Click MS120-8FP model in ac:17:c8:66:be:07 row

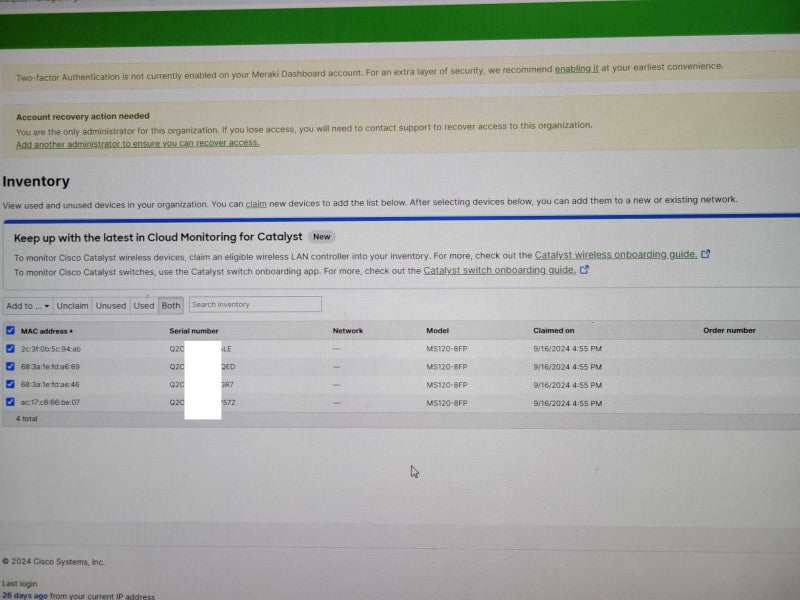click(x=446, y=403)
